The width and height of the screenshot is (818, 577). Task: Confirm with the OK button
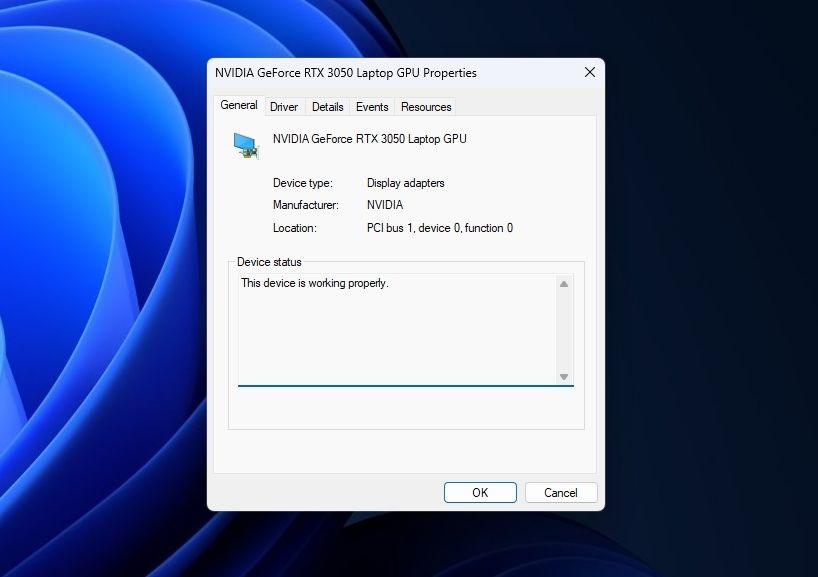tap(480, 492)
